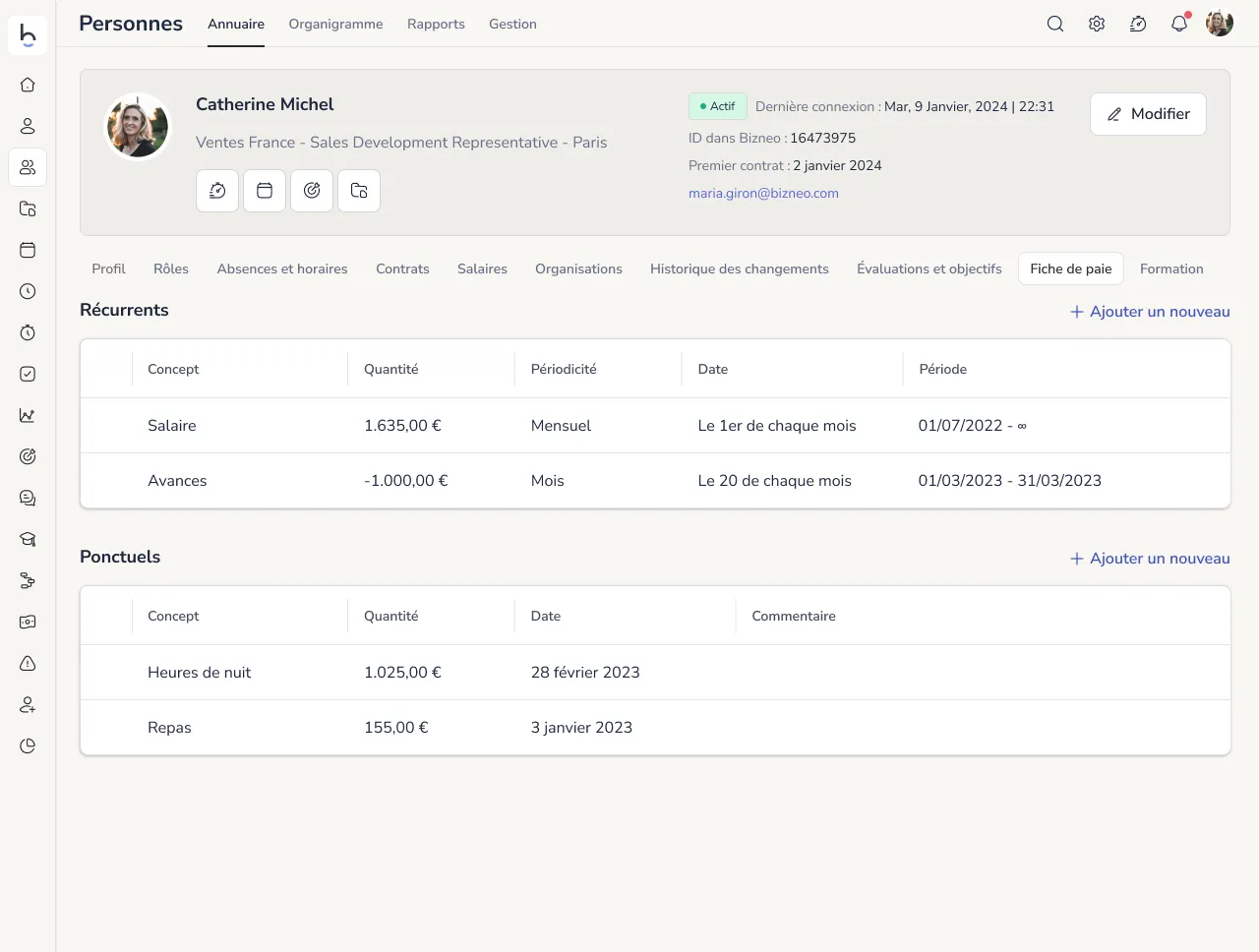Open the locked folder documents sidebar icon
Screen dimensions: 1259x952
coord(28,208)
